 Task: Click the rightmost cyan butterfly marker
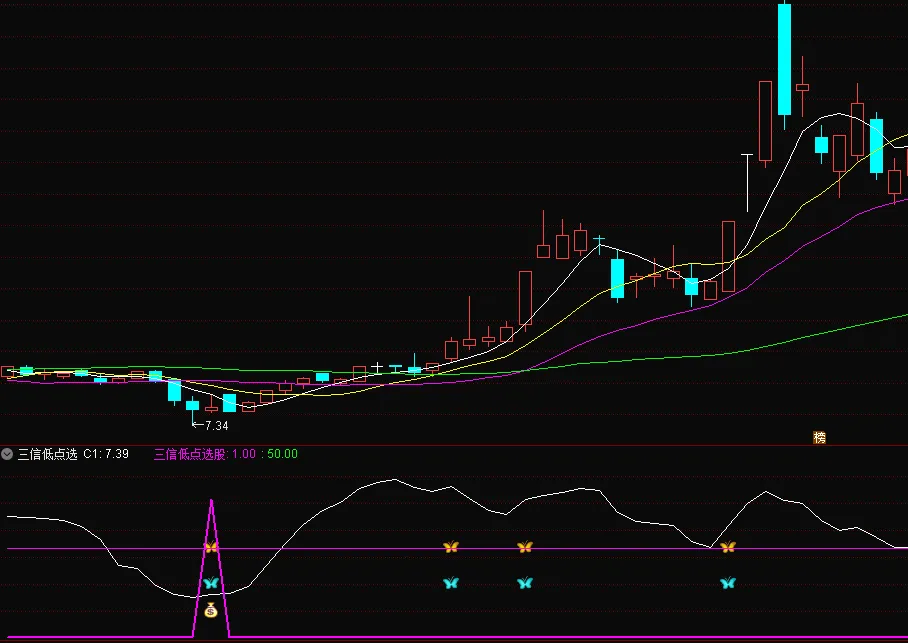(728, 583)
